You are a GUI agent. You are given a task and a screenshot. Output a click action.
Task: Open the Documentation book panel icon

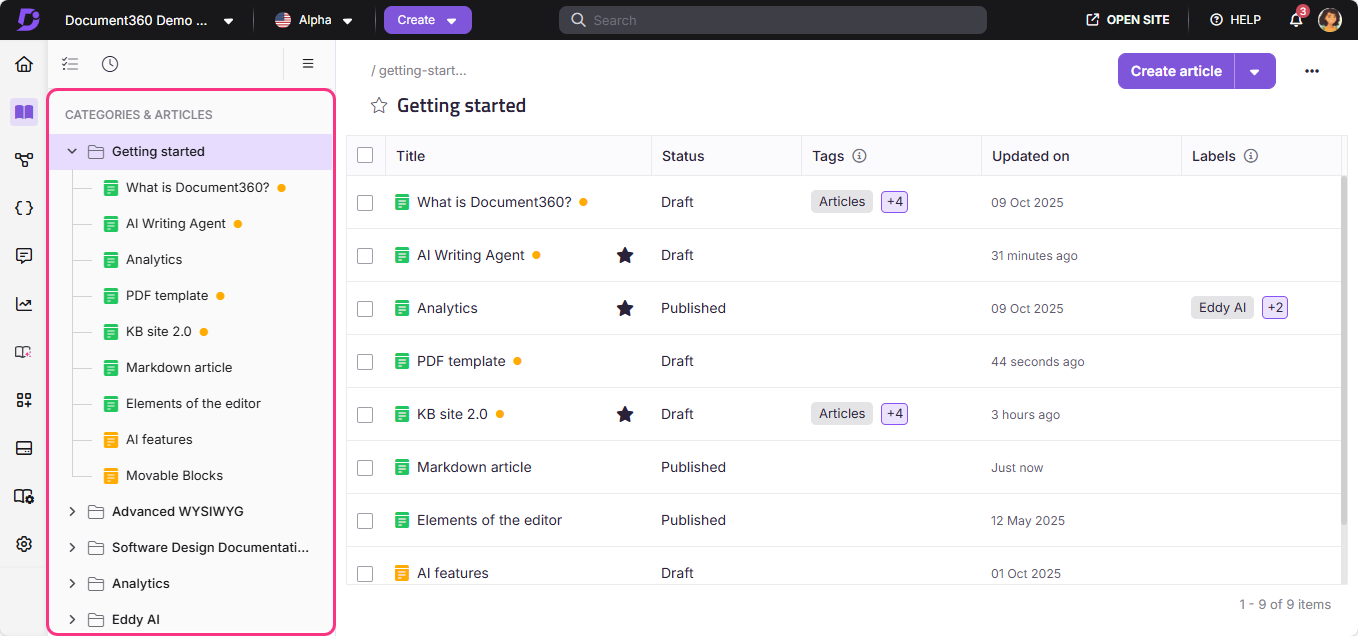(x=23, y=112)
